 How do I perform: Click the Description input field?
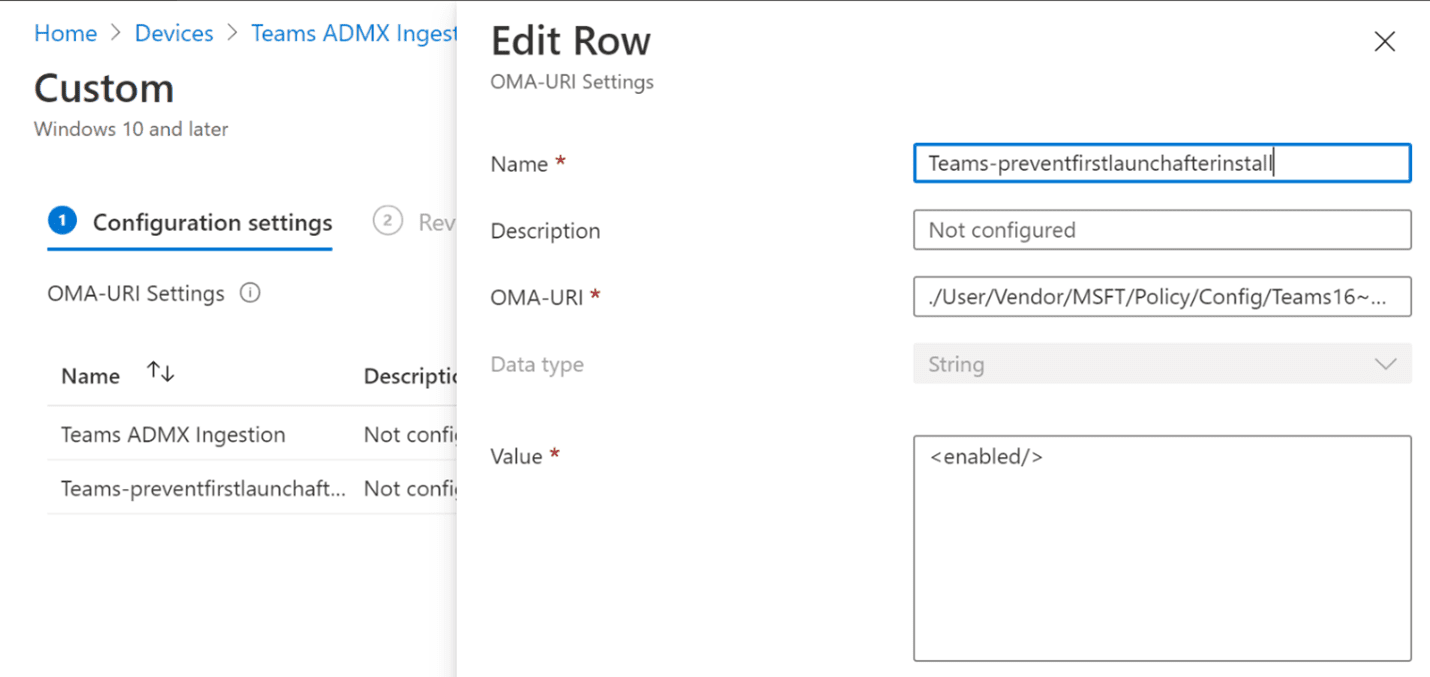point(1160,230)
